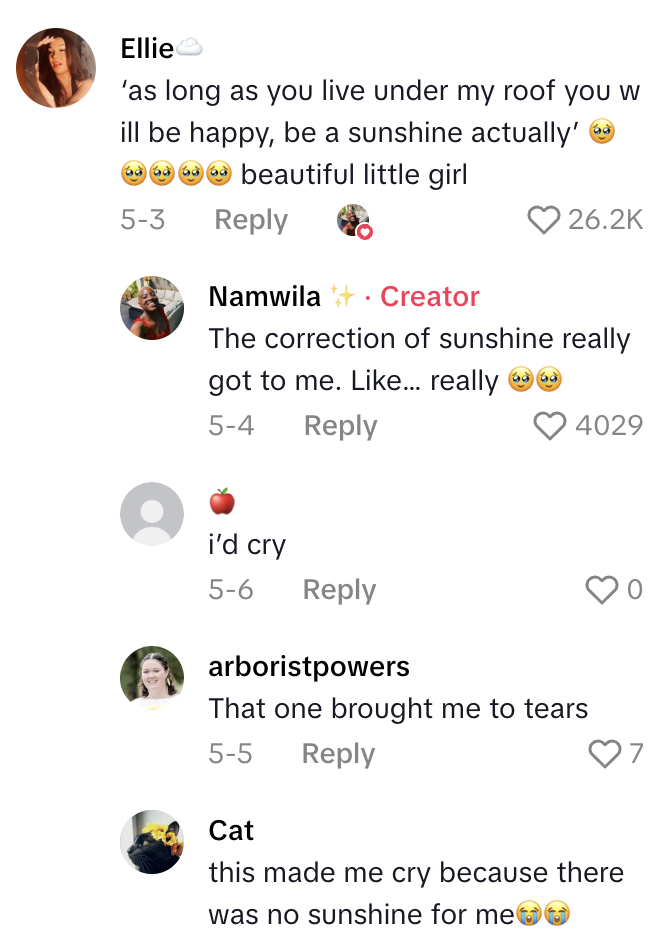Tap the blank gray avatar of the apple-emoji user
670x940 pixels.
pos(152,513)
